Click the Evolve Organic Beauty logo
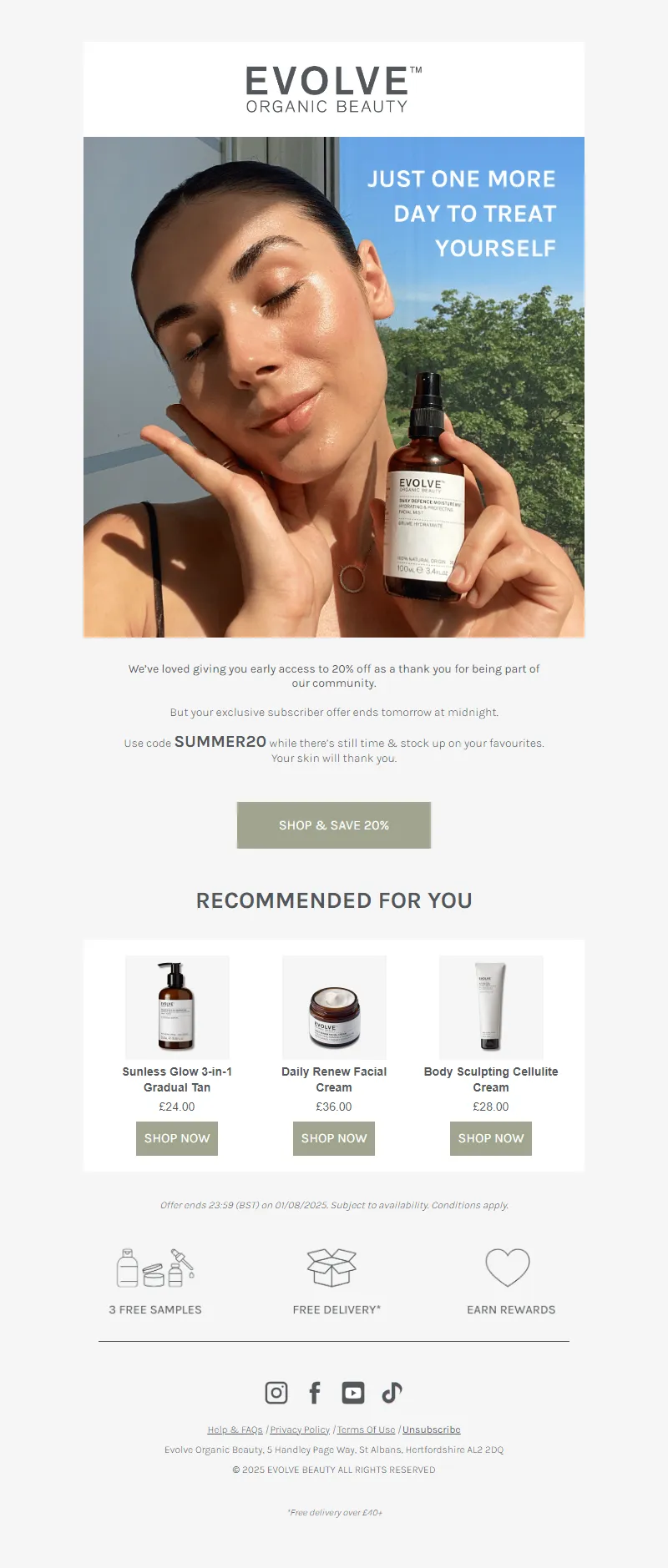 pos(333,89)
